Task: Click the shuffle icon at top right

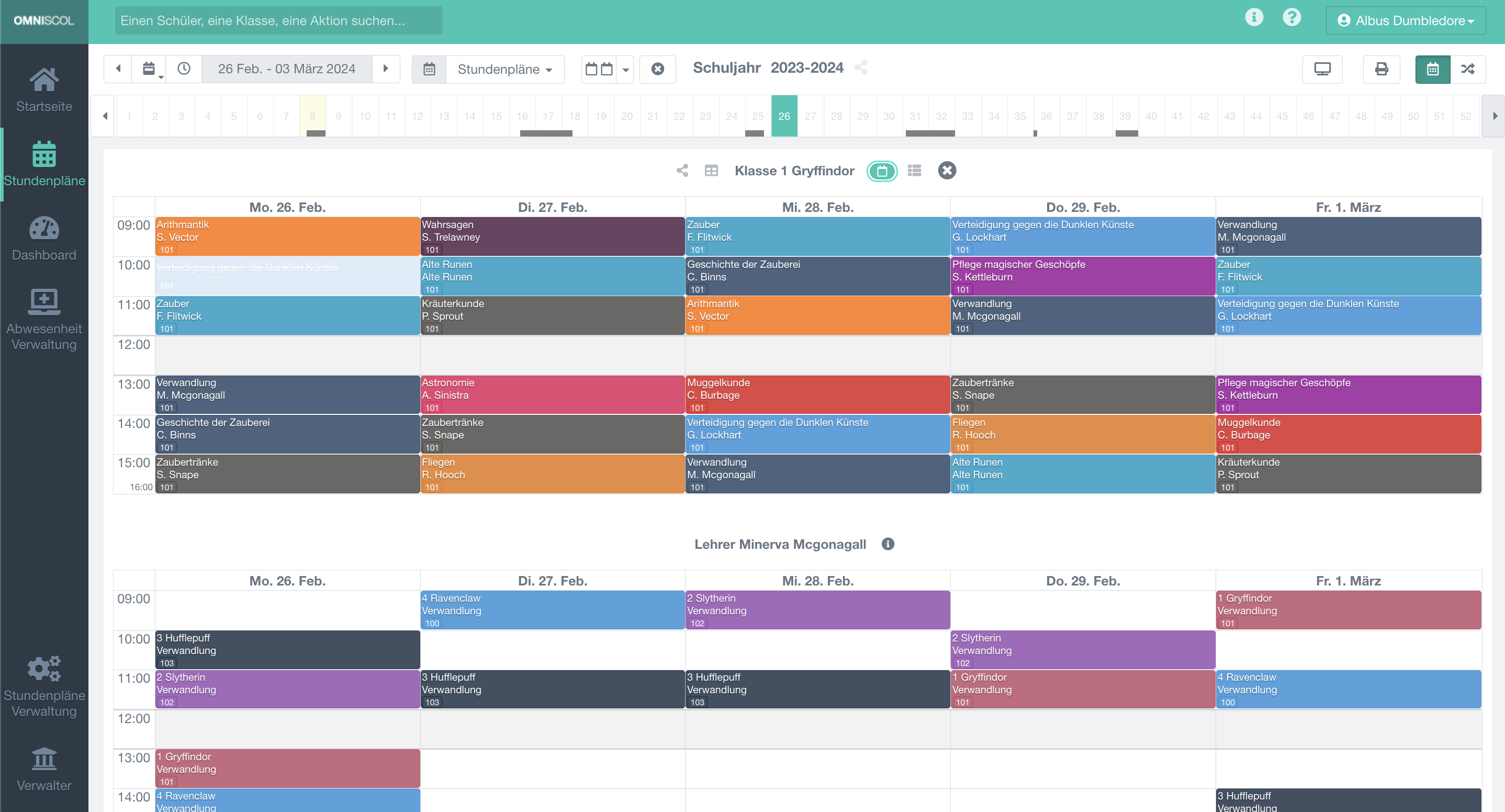Action: [x=1468, y=69]
